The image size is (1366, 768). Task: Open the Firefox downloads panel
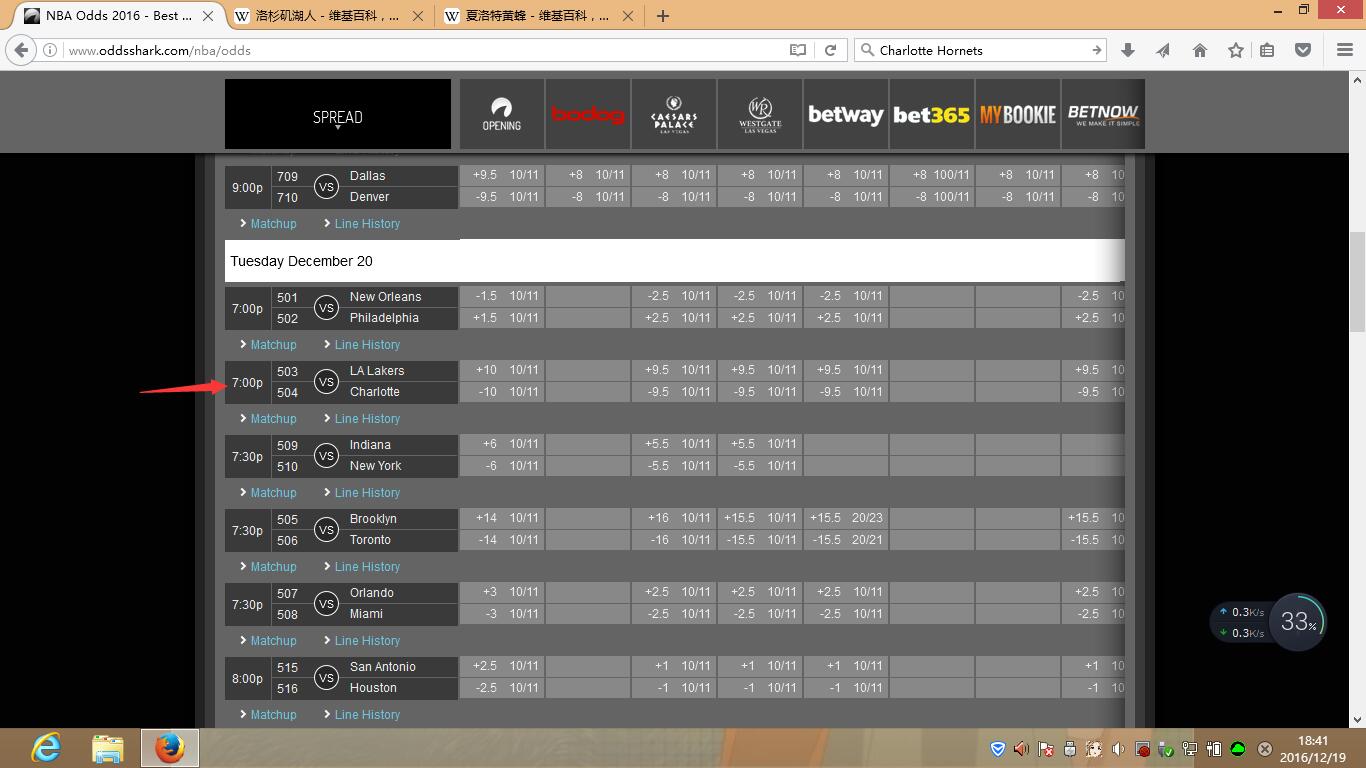[1128, 50]
